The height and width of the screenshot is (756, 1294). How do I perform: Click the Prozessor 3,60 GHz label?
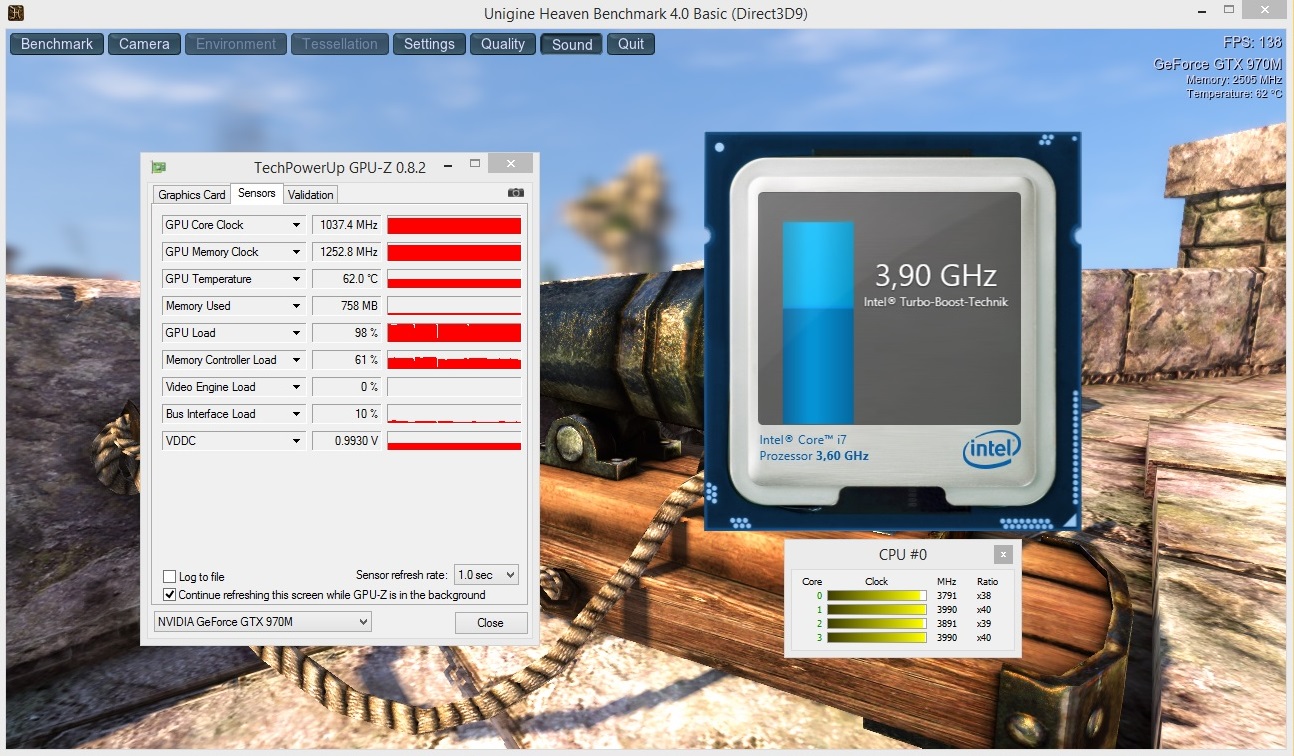[814, 456]
